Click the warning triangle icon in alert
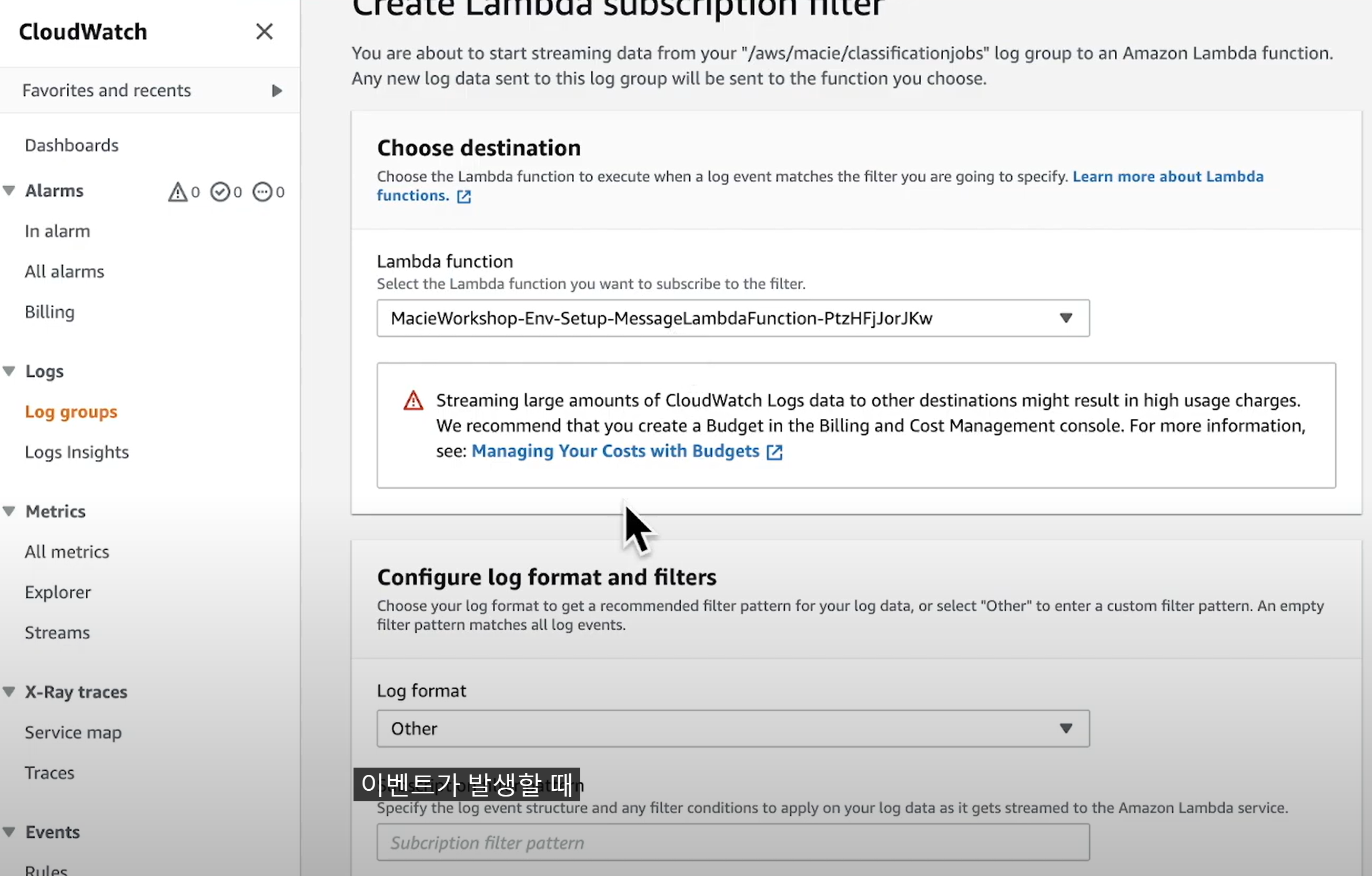Viewport: 1372px width, 876px height. tap(413, 401)
